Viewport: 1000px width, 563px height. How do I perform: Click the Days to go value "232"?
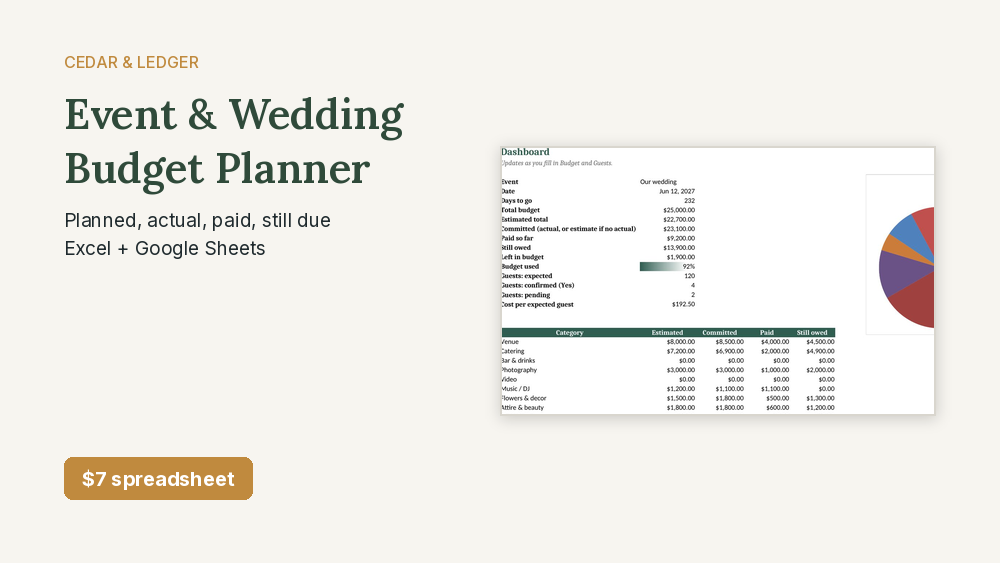[689, 201]
